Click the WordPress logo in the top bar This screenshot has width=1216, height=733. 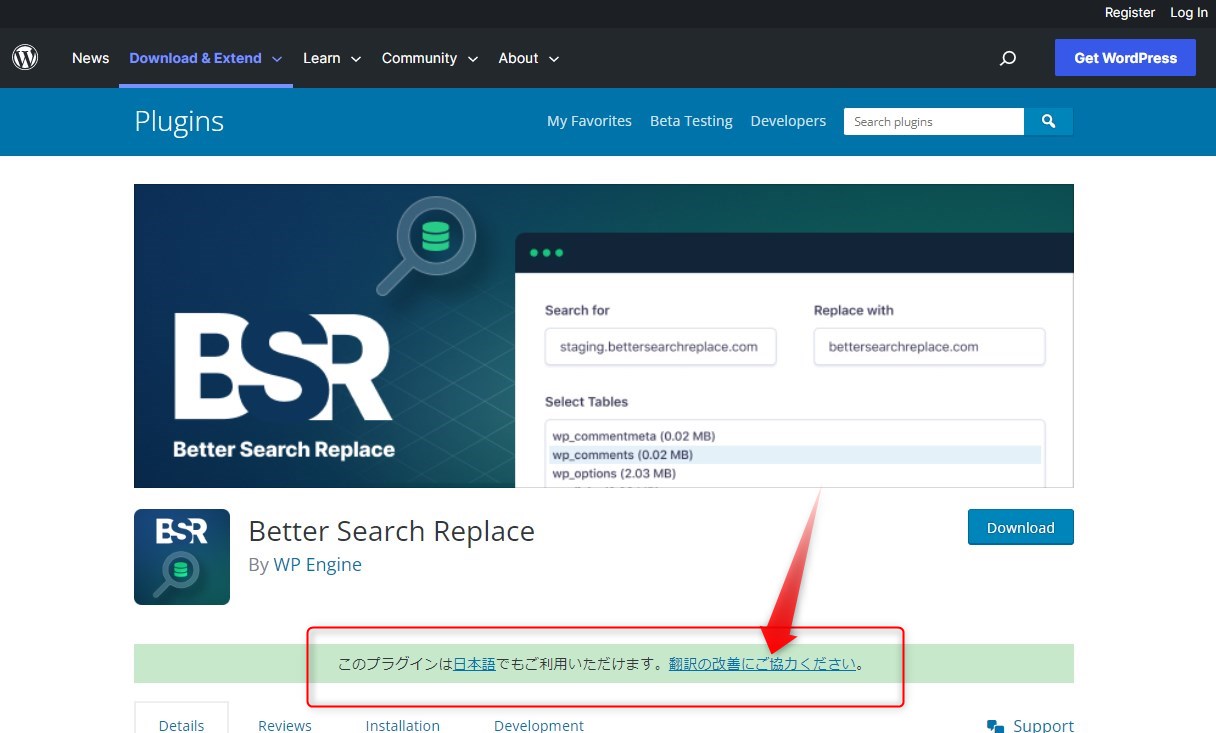[25, 57]
